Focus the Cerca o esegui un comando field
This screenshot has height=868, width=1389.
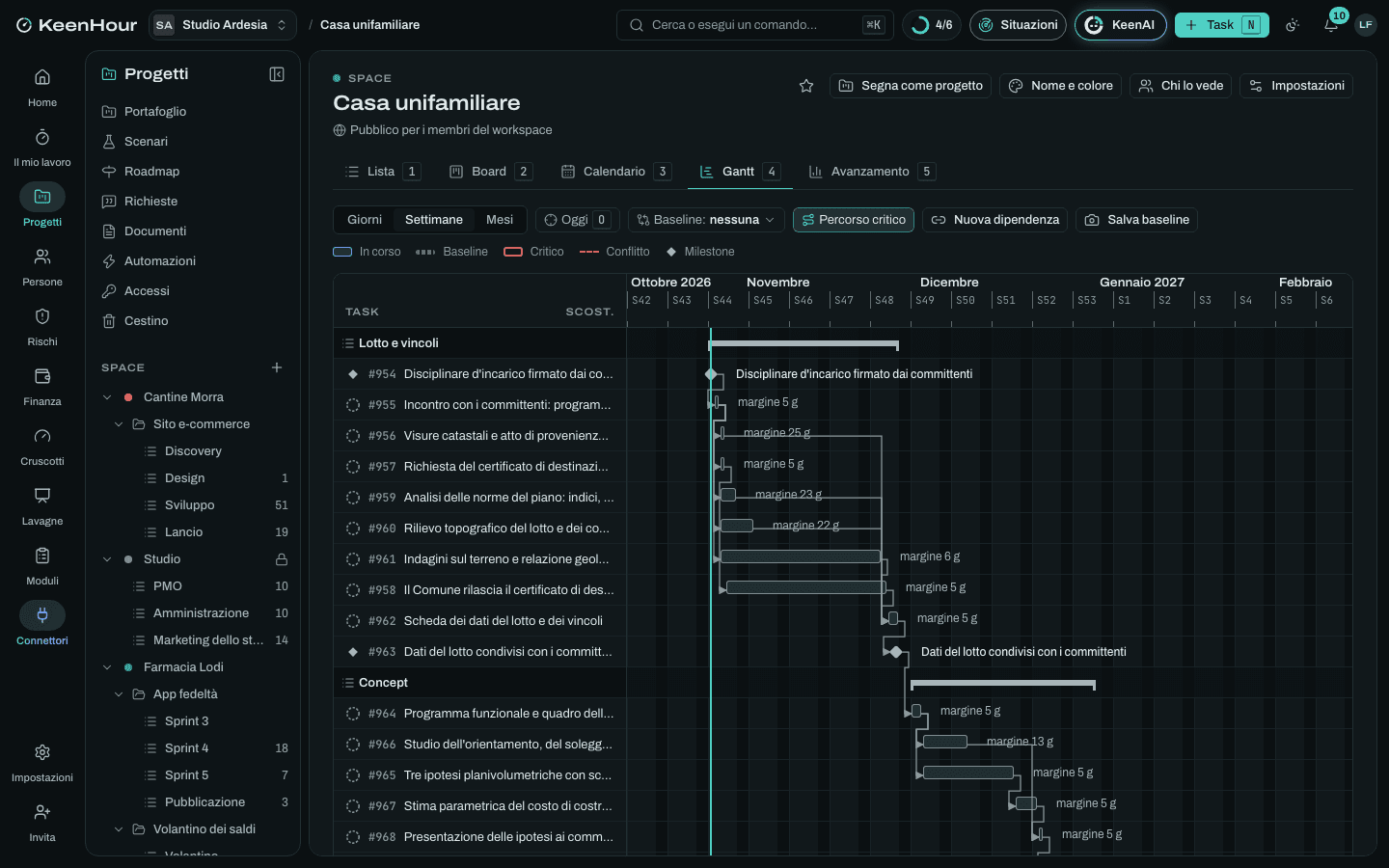(x=754, y=25)
